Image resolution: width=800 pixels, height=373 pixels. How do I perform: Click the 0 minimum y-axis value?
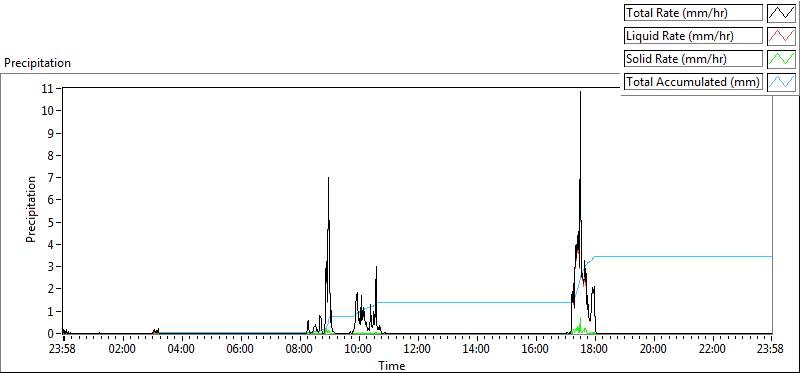coord(52,334)
